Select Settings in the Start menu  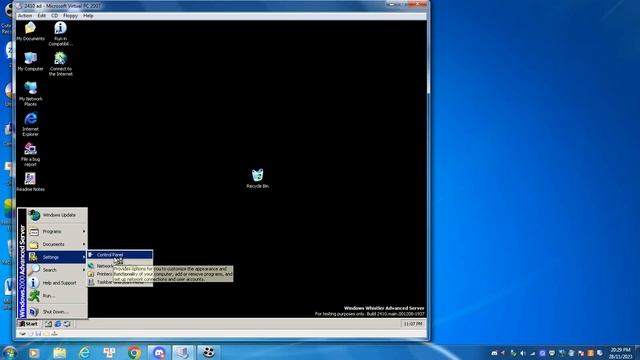(57, 257)
